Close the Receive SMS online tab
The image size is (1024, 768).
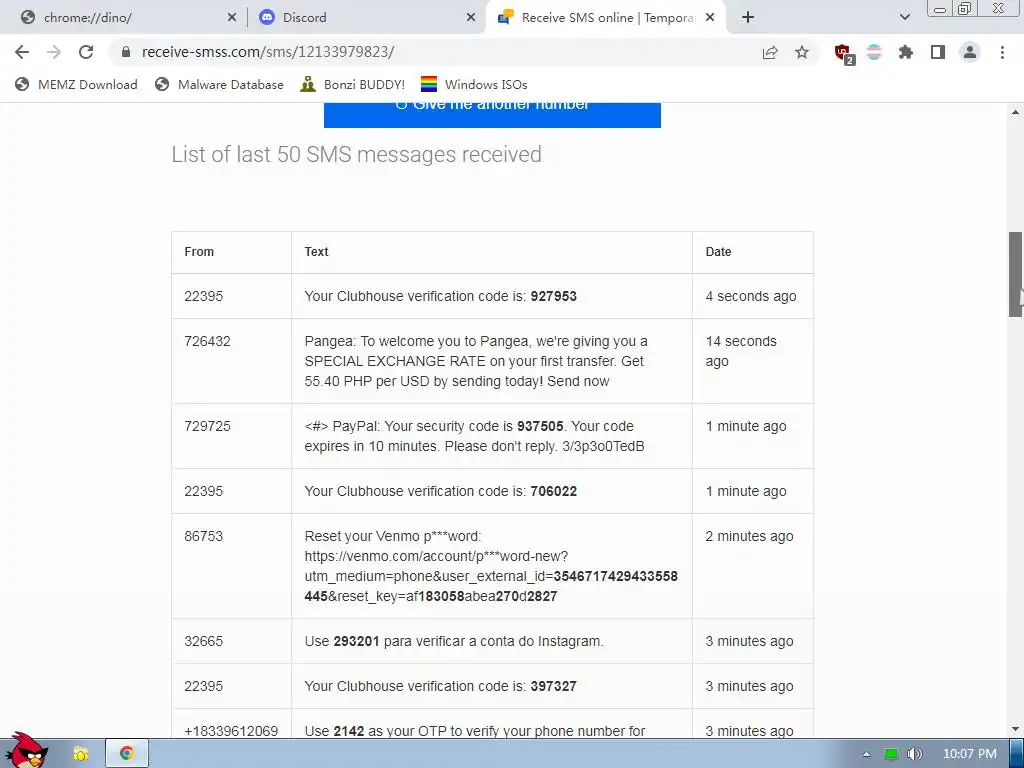(x=710, y=18)
